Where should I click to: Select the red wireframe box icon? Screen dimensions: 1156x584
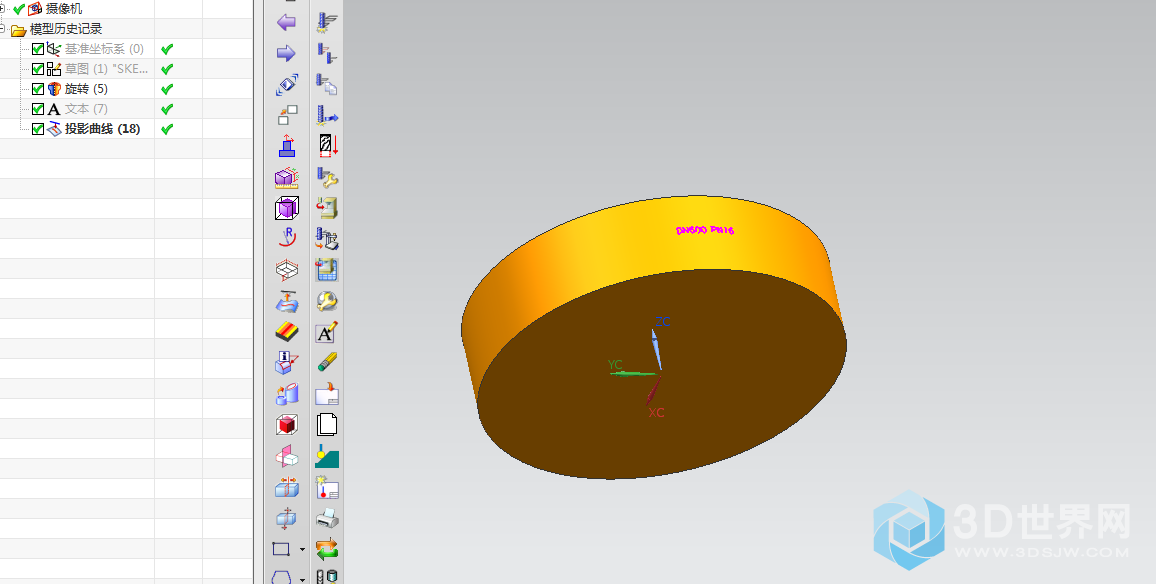click(x=287, y=270)
